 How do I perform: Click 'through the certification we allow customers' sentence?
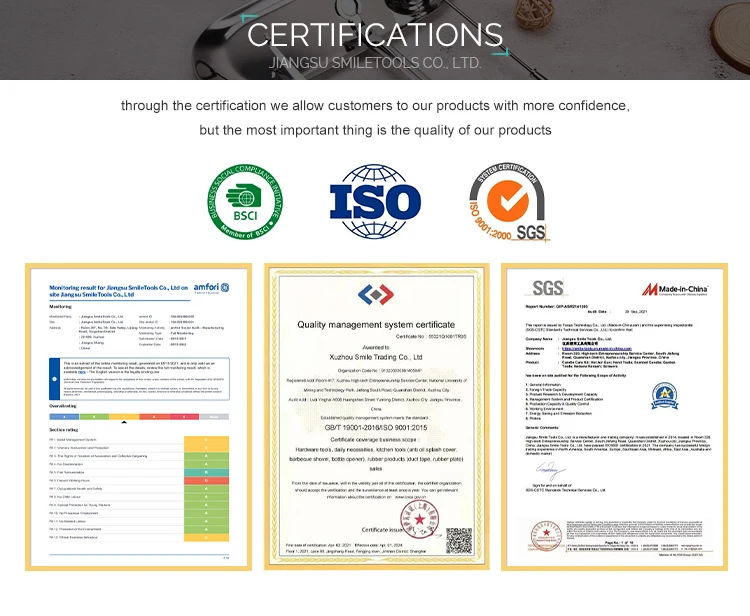pos(375,106)
